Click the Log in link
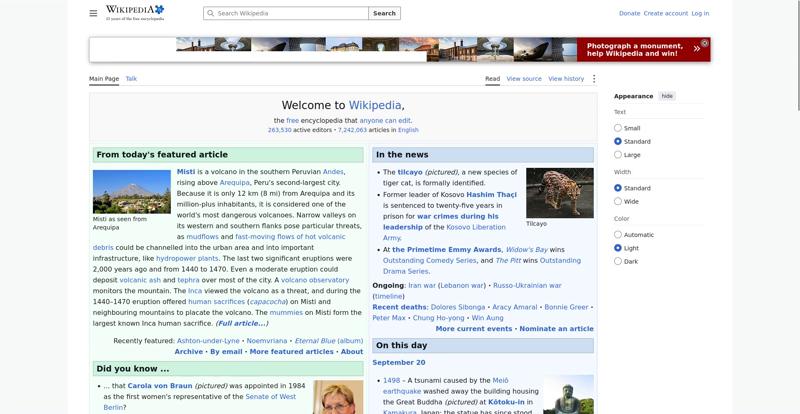Image resolution: width=800 pixels, height=414 pixels. click(700, 13)
